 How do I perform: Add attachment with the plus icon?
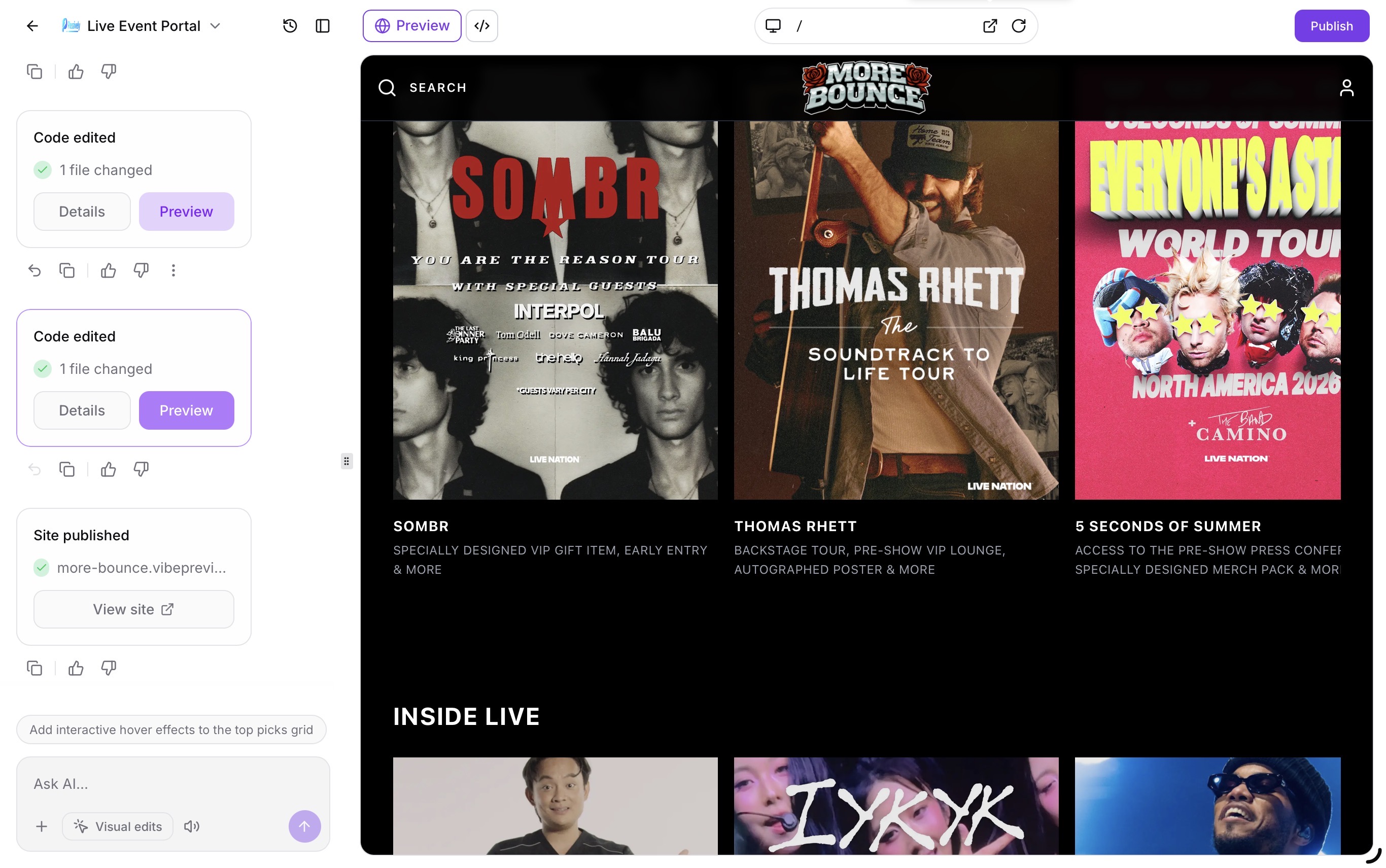click(x=41, y=827)
